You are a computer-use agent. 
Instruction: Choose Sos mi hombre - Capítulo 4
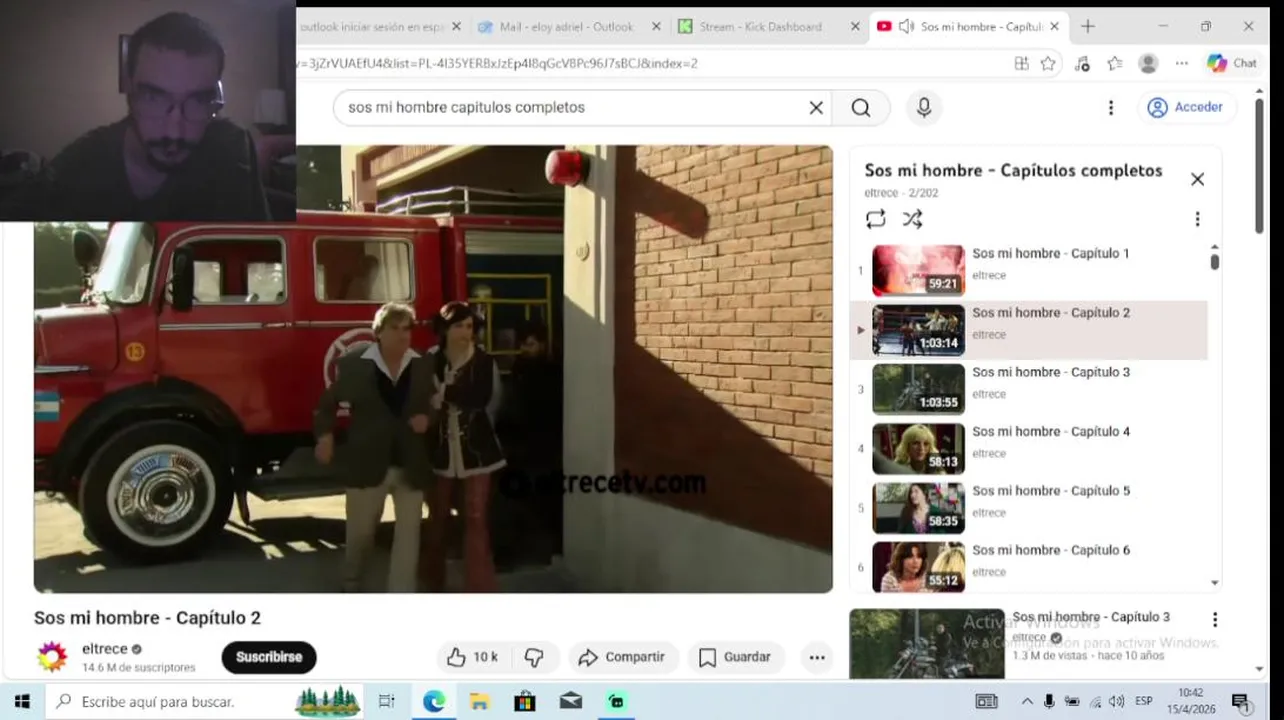point(1029,449)
